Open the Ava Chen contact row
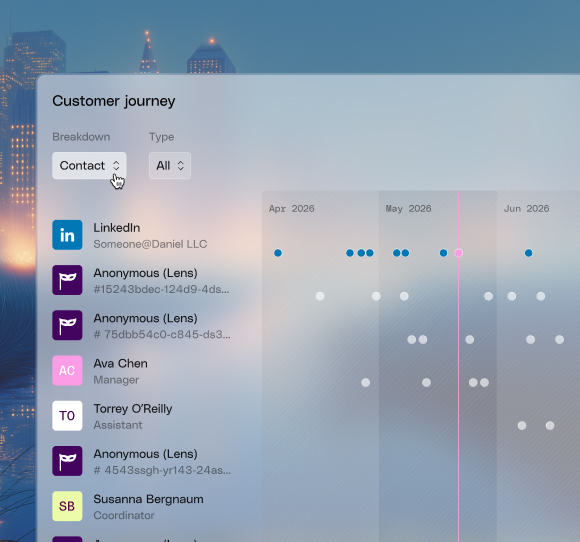Screen dimensions: 580x542 pos(141,370)
